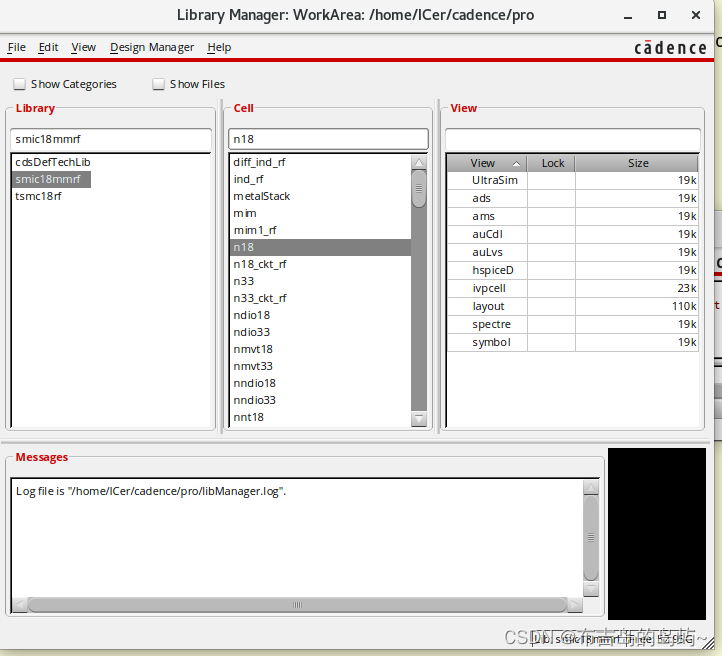722x656 pixels.
Task: Click the Messages horizontal scrollbar
Action: click(x=297, y=605)
